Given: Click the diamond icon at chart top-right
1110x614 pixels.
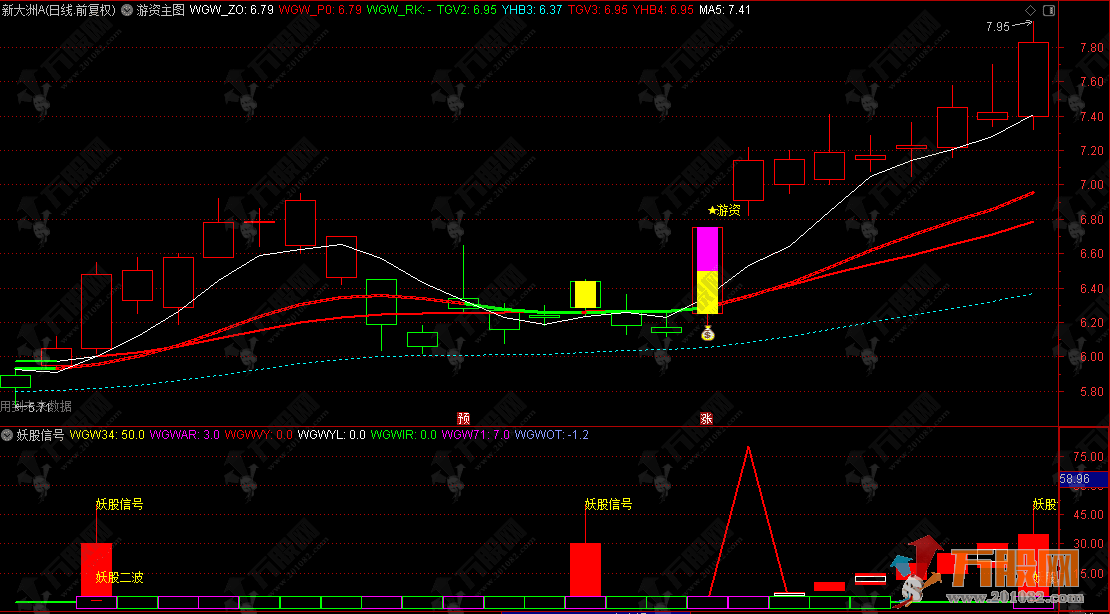Looking at the screenshot, I should click(1030, 10).
